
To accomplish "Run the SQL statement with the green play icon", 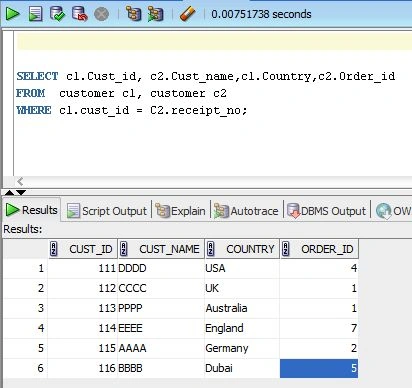I will pyautogui.click(x=13, y=14).
